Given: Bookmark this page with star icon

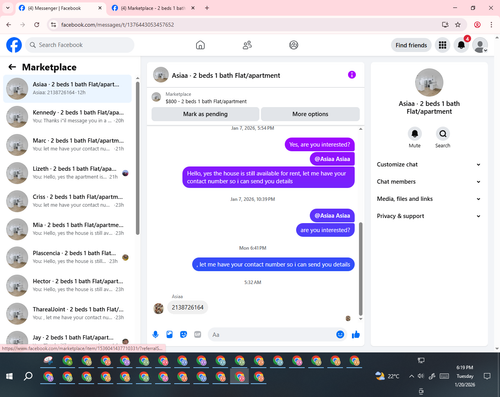Looking at the screenshot, I should [x=458, y=25].
